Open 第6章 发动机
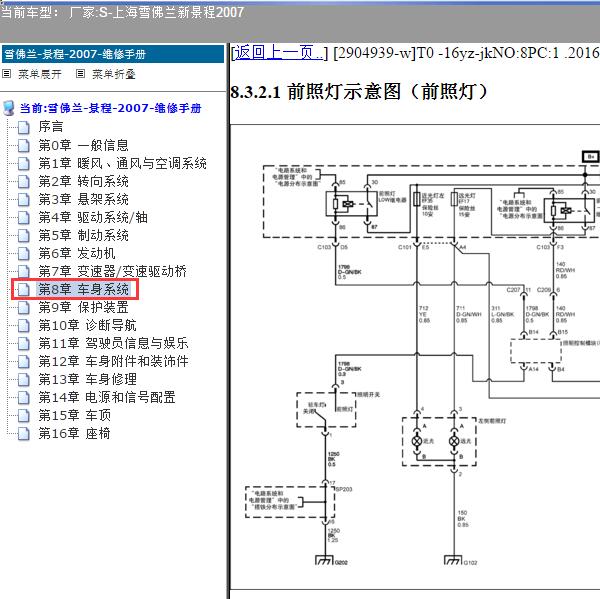The height and width of the screenshot is (599, 600). [77, 253]
